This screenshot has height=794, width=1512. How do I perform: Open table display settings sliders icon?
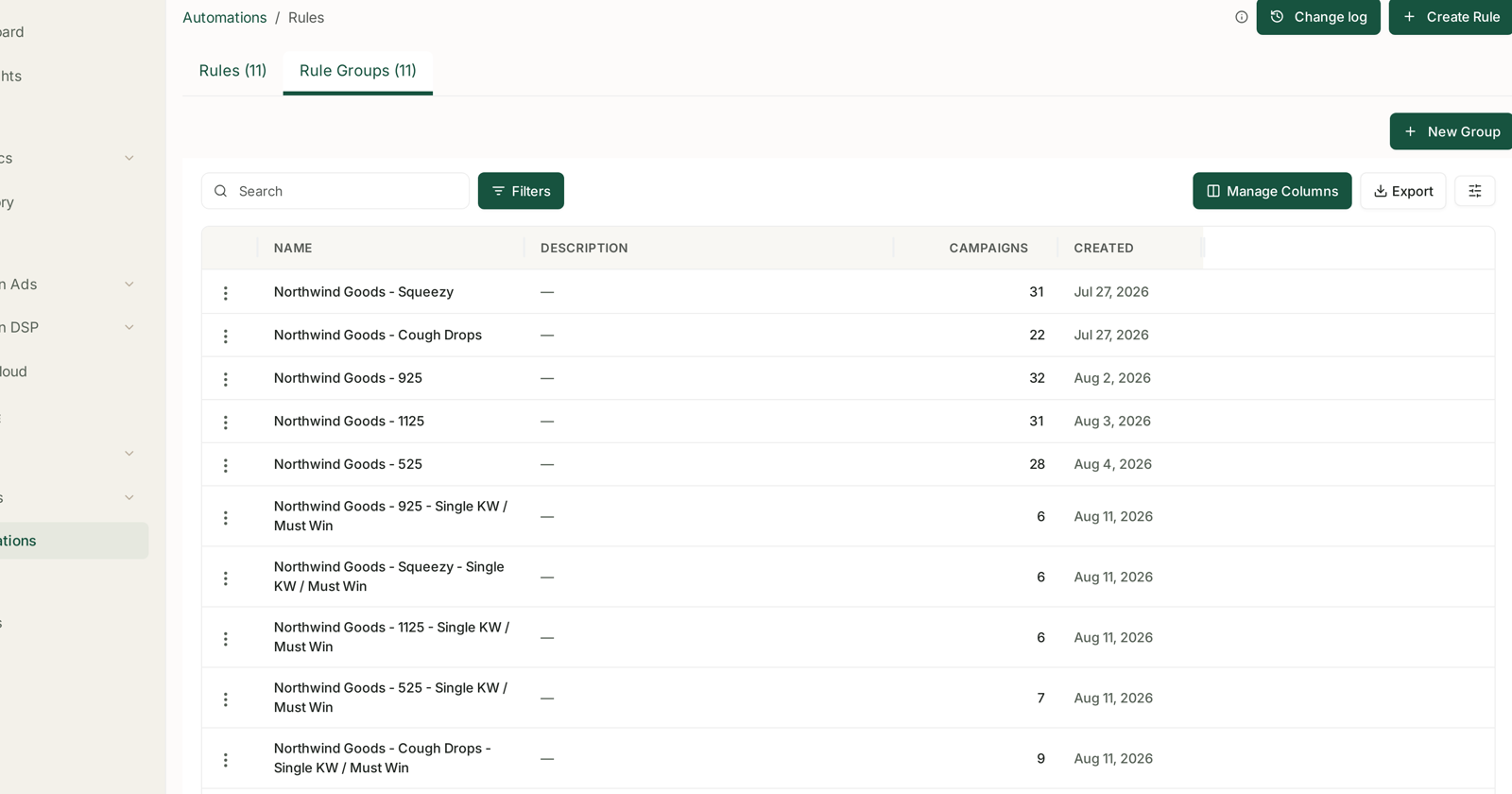pyautogui.click(x=1474, y=191)
